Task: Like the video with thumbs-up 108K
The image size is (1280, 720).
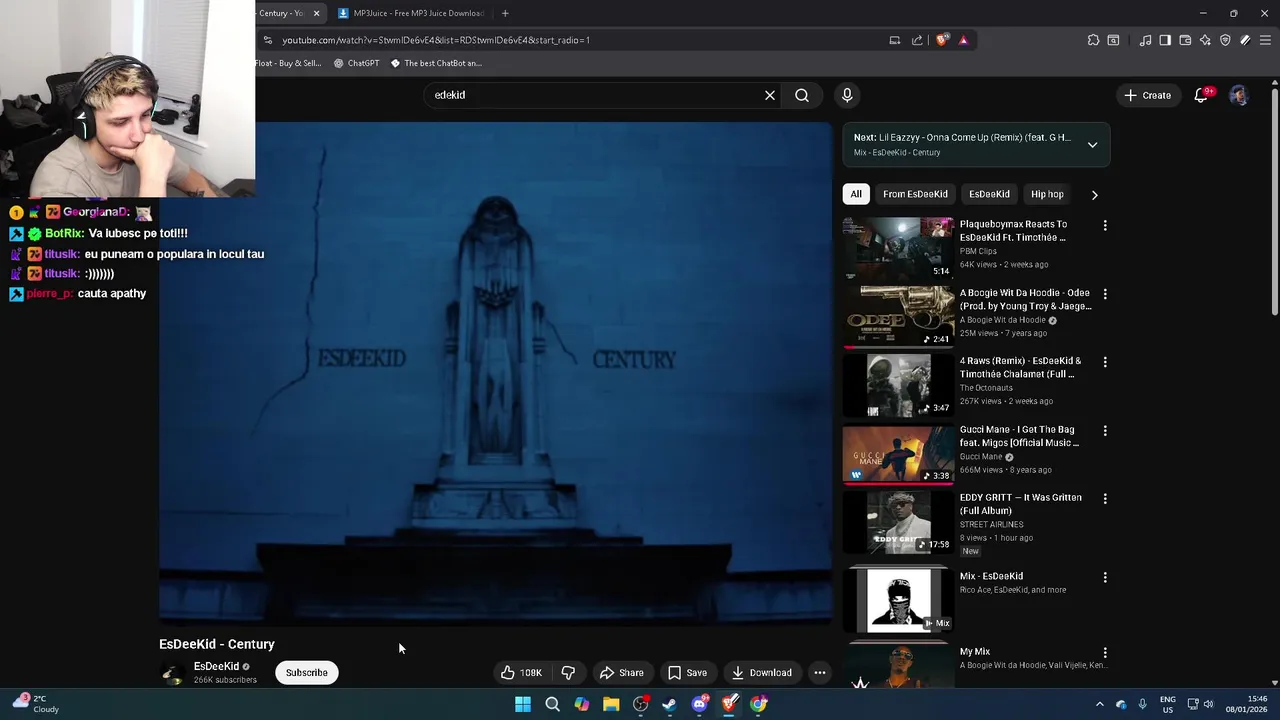Action: click(x=521, y=672)
